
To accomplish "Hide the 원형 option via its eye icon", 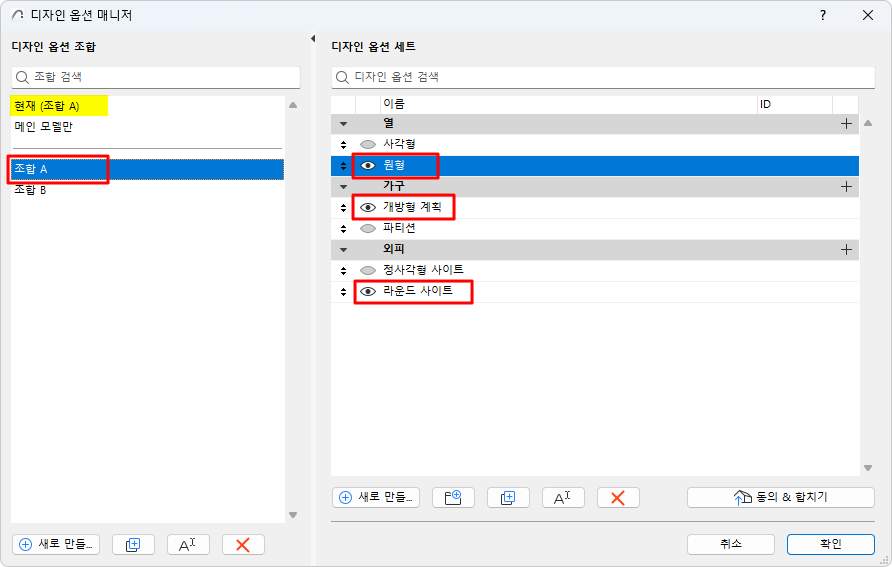I will click(368, 165).
